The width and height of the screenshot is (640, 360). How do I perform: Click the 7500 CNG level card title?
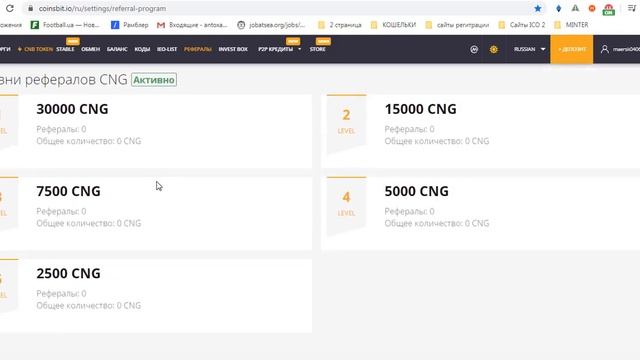coord(68,191)
